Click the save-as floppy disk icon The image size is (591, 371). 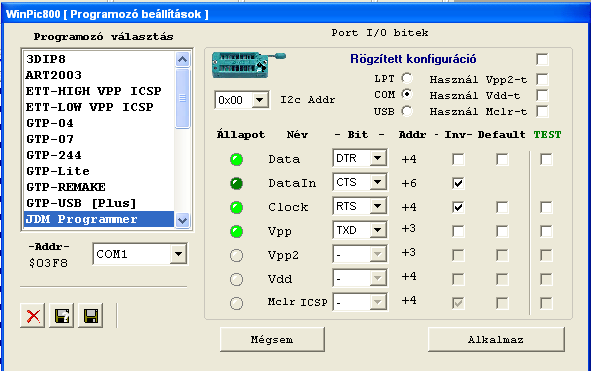click(62, 316)
